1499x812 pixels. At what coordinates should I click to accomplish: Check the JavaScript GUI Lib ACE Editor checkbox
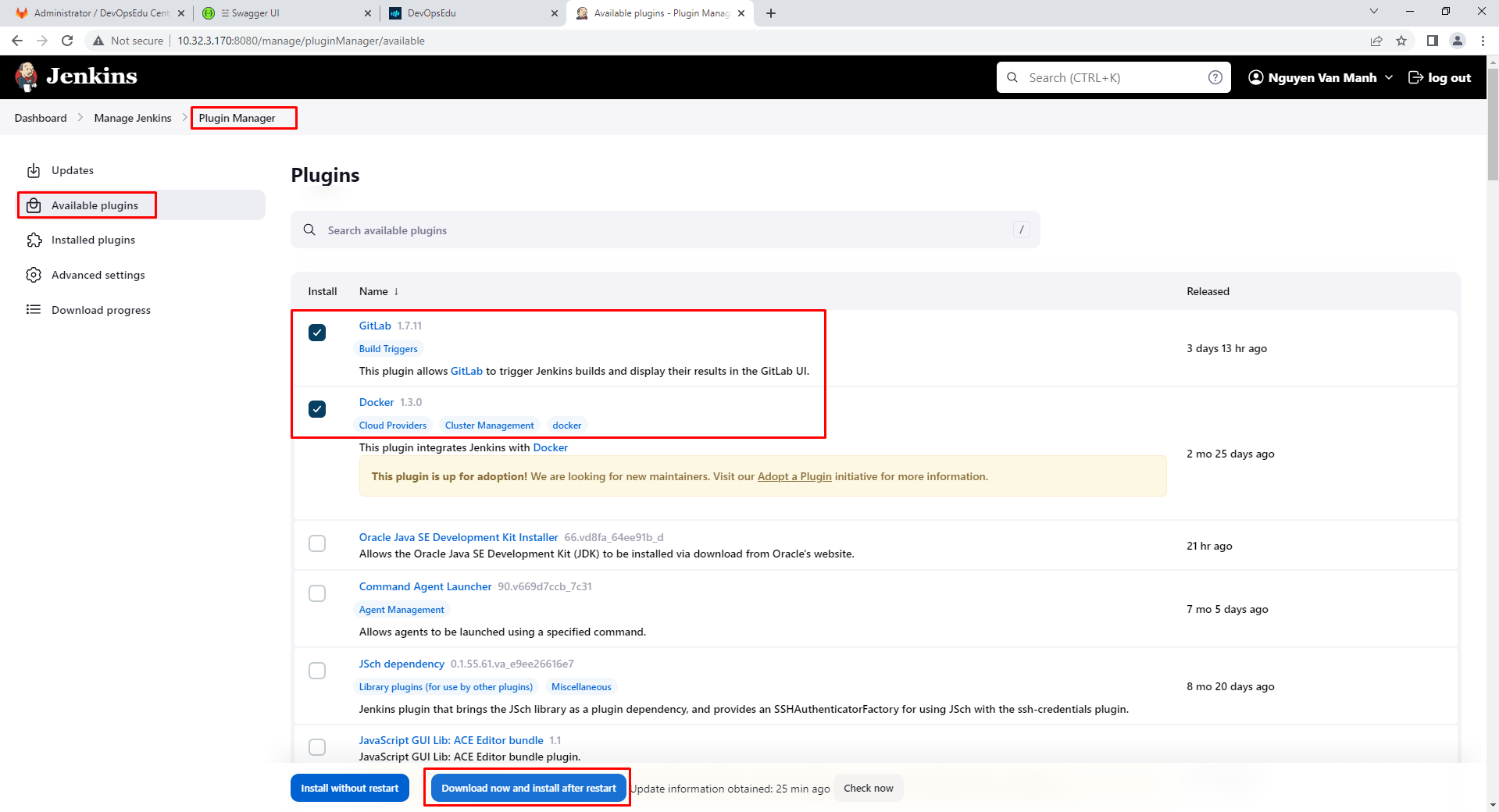pos(317,747)
